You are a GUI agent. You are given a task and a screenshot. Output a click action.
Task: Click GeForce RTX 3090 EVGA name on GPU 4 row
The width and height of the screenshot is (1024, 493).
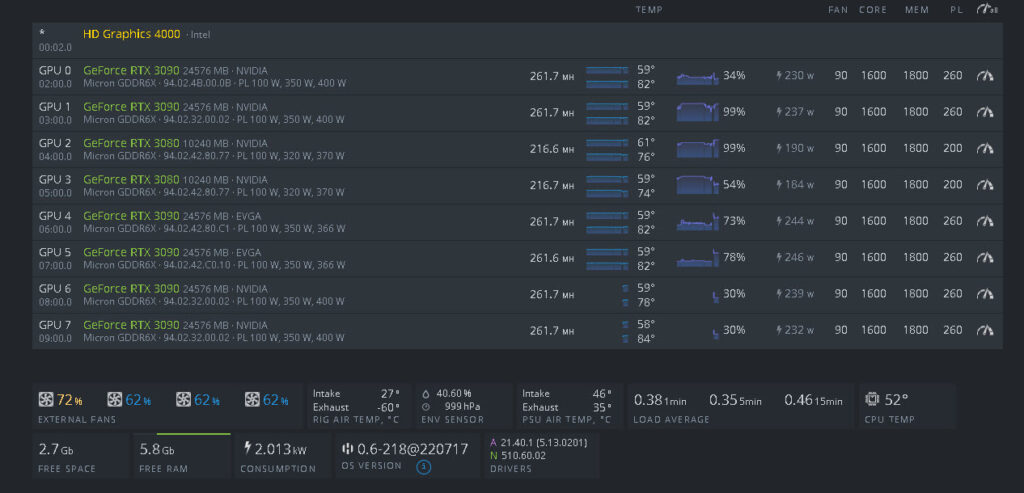click(x=131, y=215)
